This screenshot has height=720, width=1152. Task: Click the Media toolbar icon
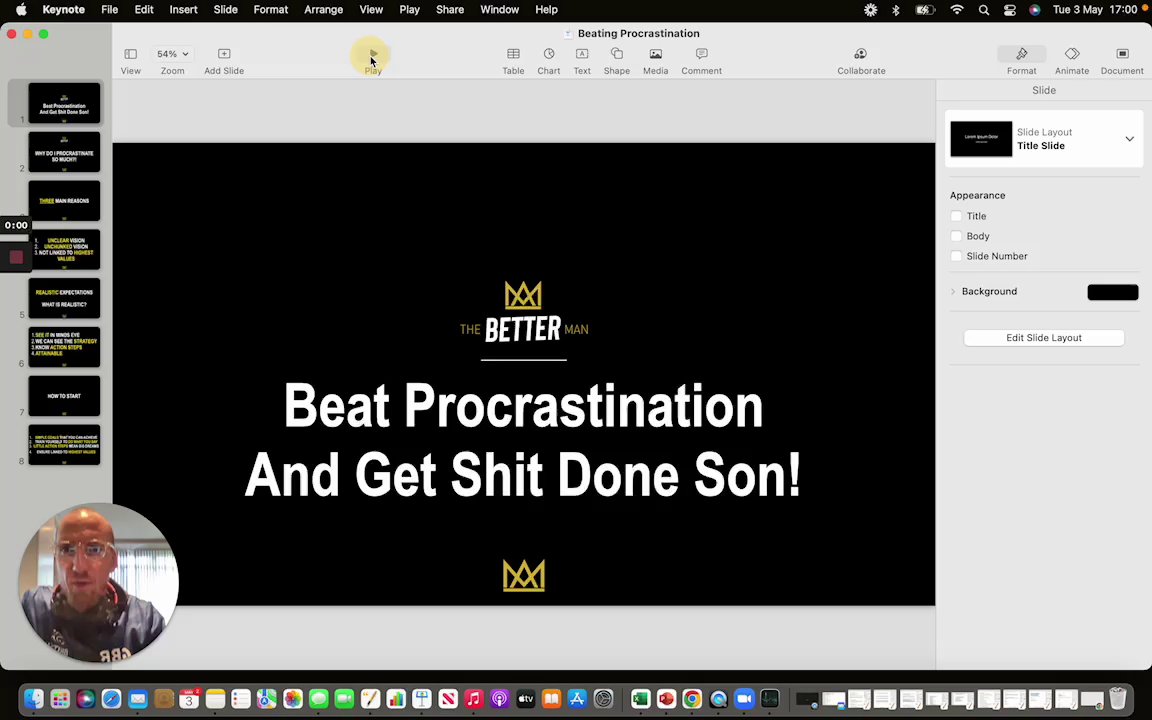tap(655, 54)
